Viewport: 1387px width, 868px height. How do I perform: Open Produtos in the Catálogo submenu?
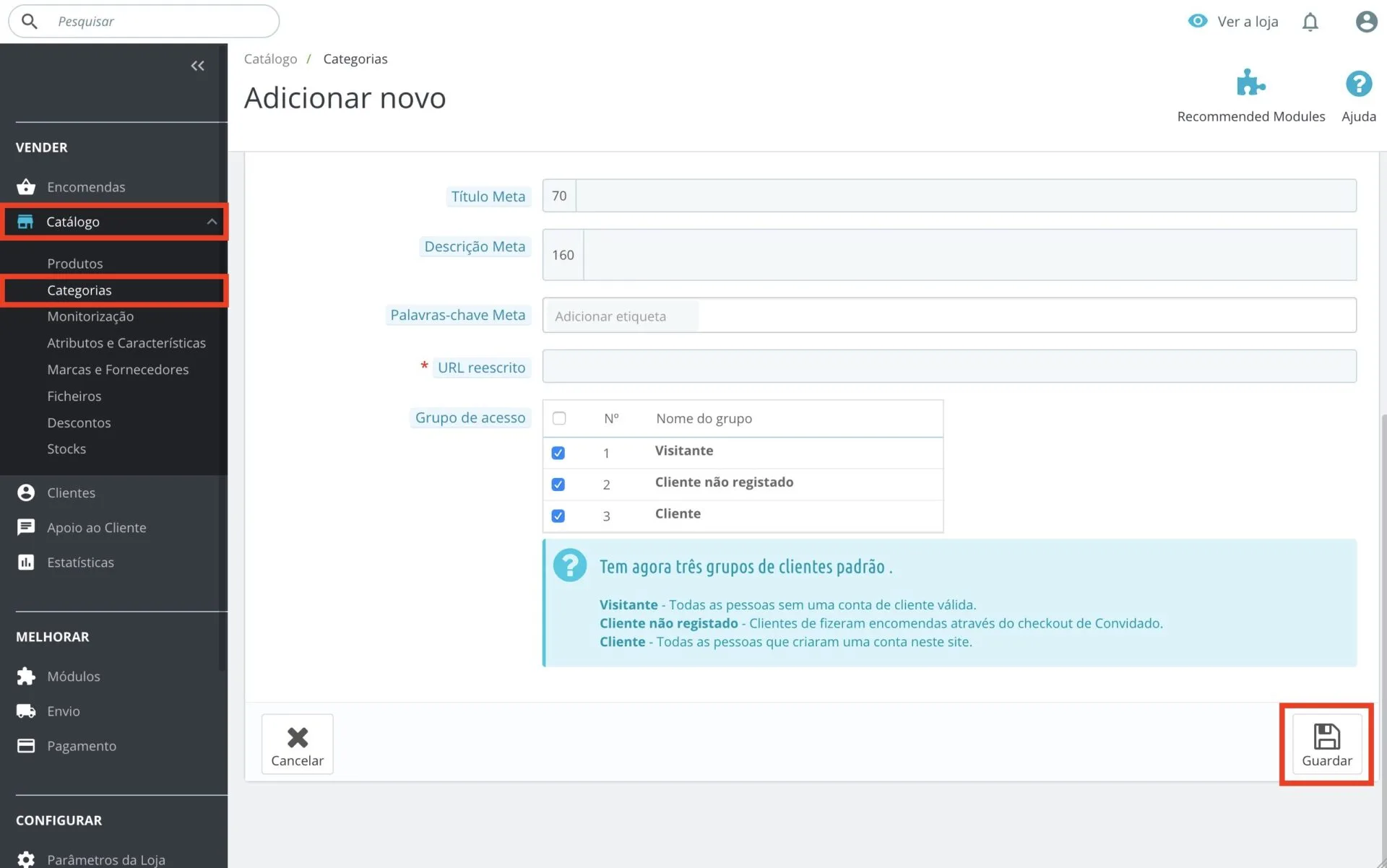pyautogui.click(x=74, y=264)
